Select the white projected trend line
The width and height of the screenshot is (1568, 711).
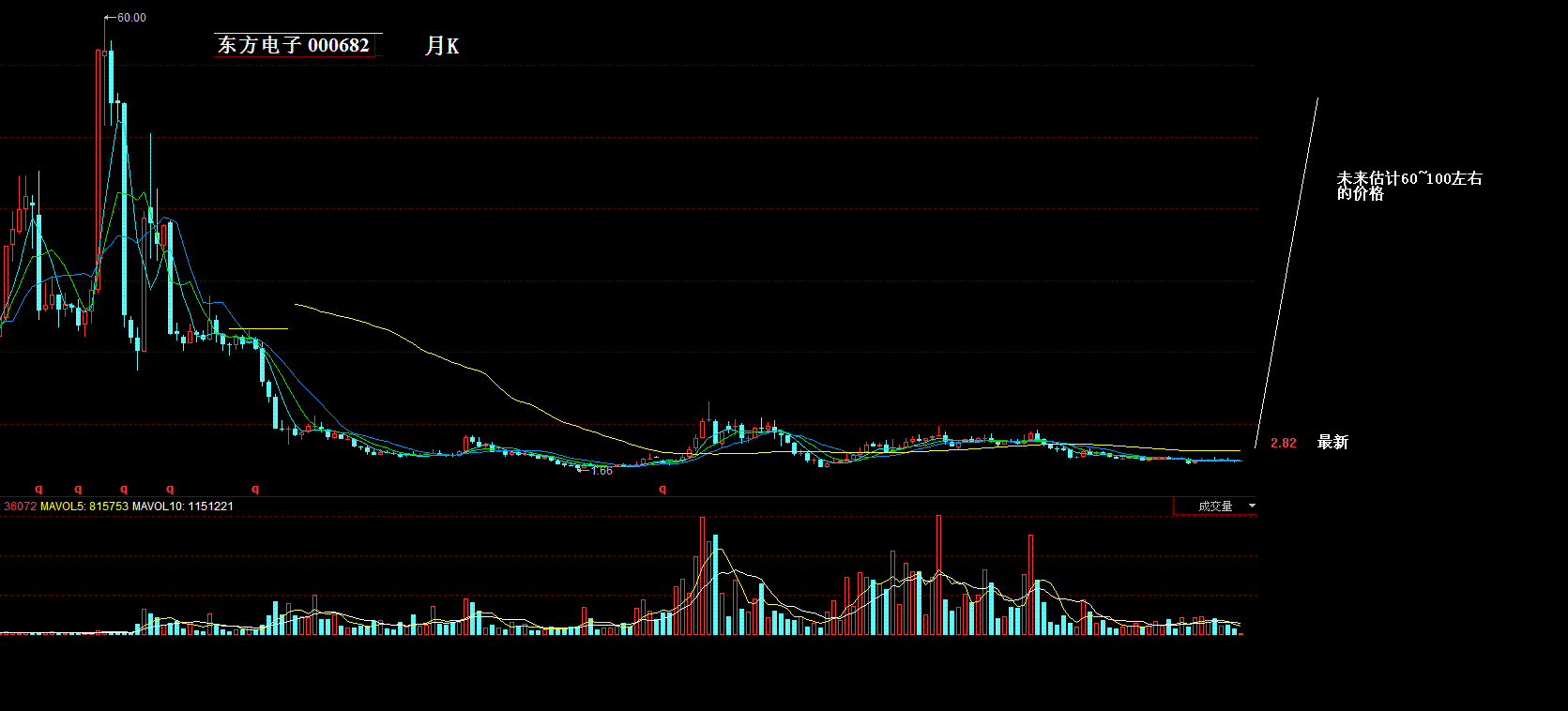click(1286, 273)
